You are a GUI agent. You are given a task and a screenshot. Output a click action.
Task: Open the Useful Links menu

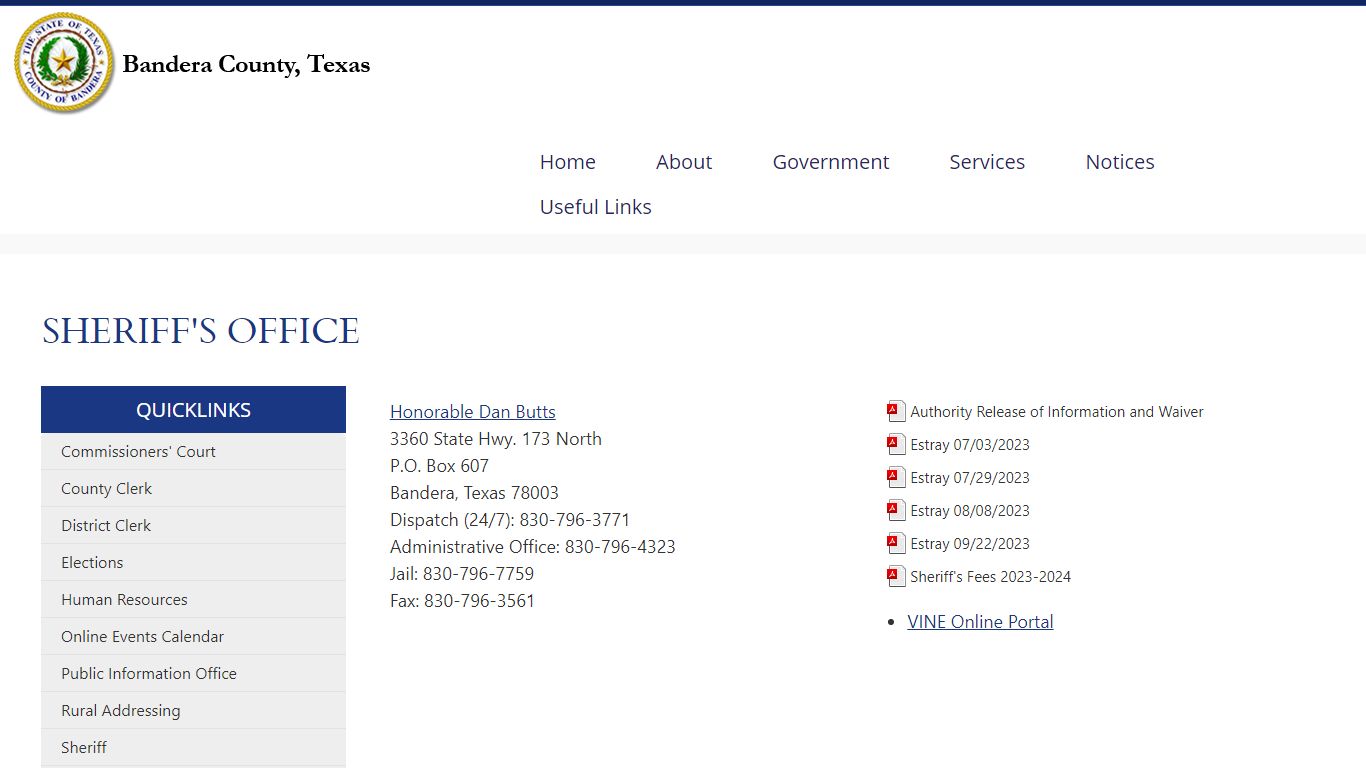tap(596, 207)
